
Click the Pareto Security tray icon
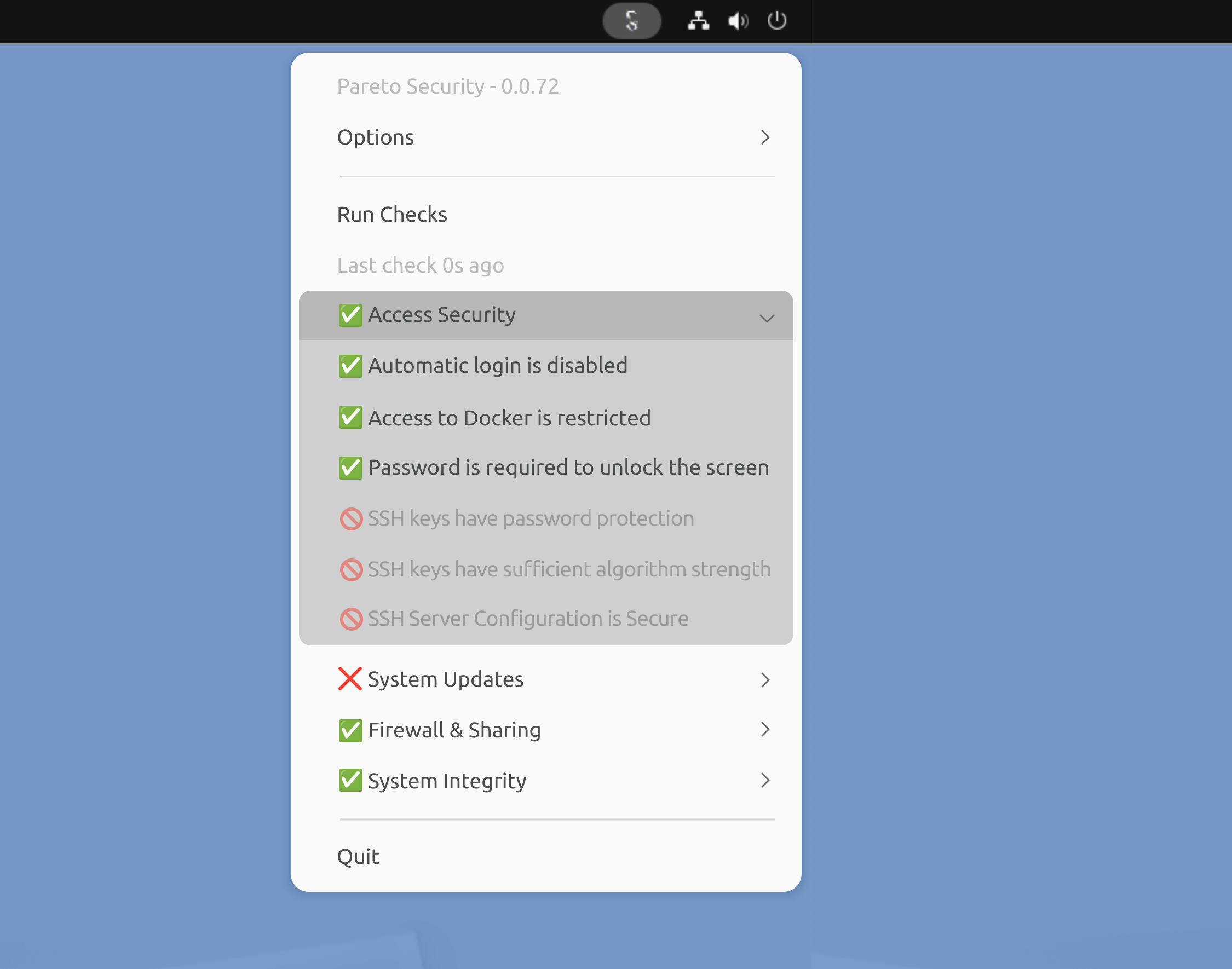(631, 21)
